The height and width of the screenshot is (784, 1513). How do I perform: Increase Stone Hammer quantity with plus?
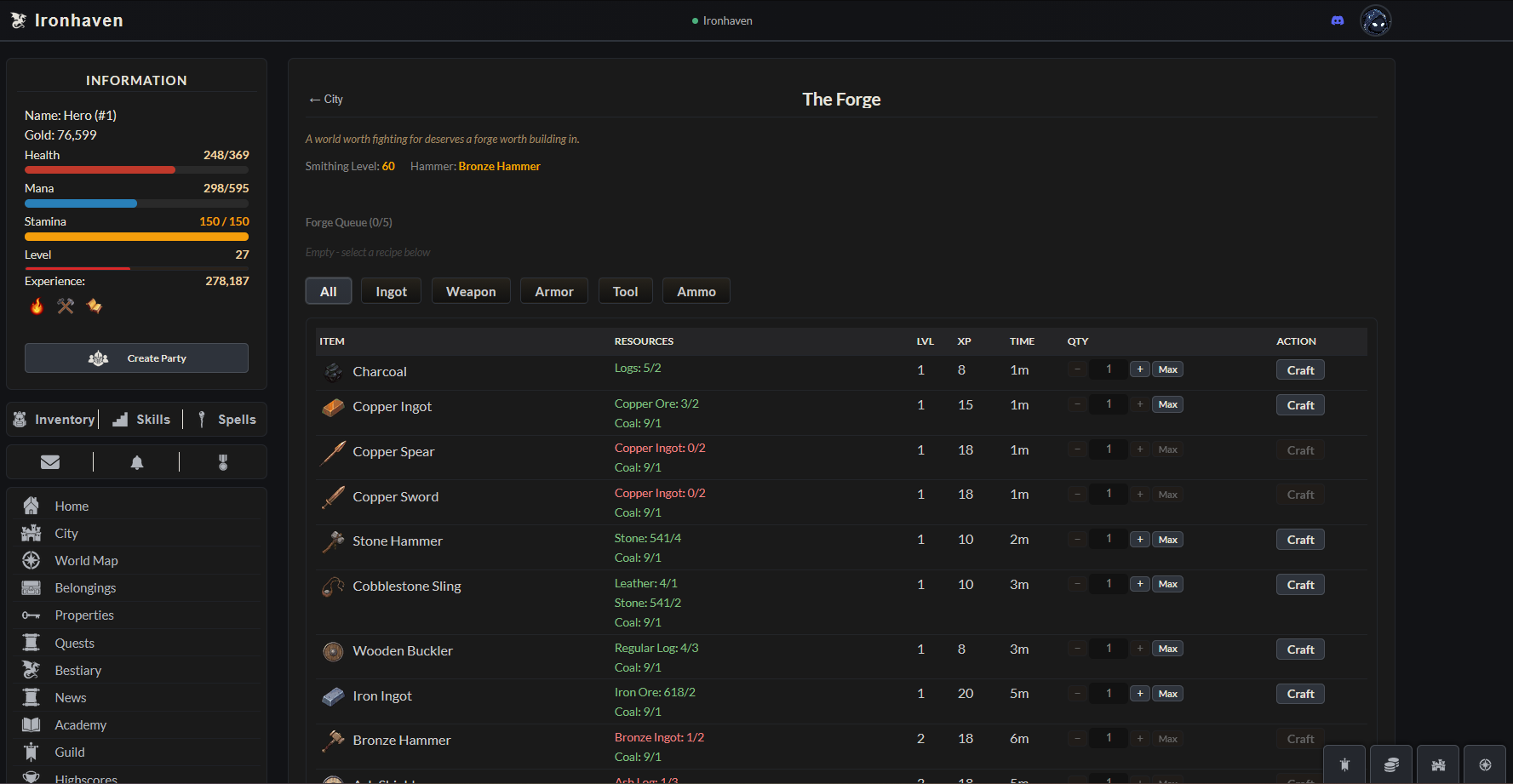pyautogui.click(x=1140, y=540)
